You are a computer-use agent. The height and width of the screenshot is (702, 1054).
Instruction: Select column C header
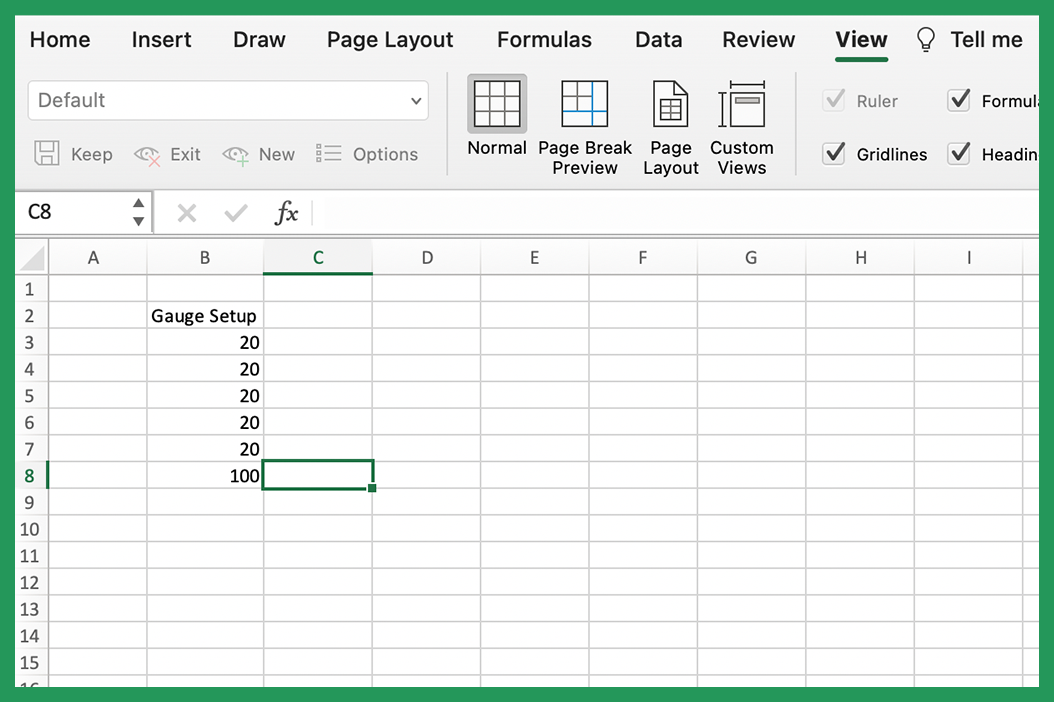(x=318, y=258)
